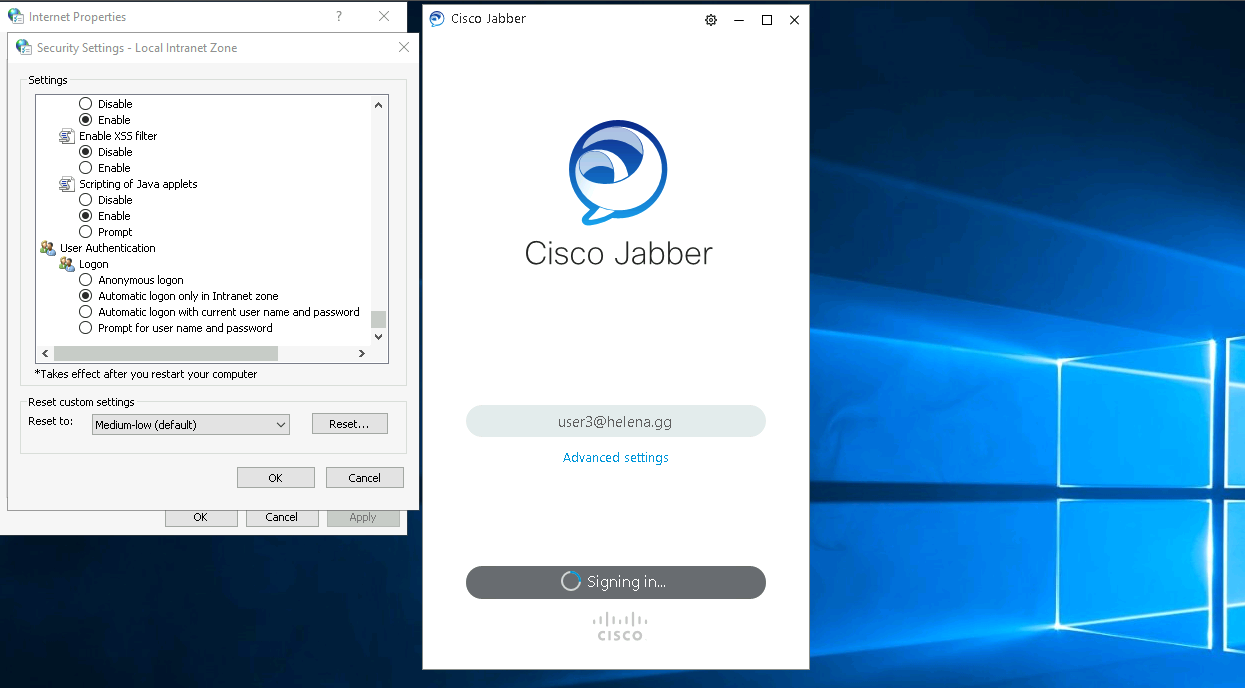The width and height of the screenshot is (1245, 688).
Task: Choose Prompt for user name and password
Action: point(86,328)
